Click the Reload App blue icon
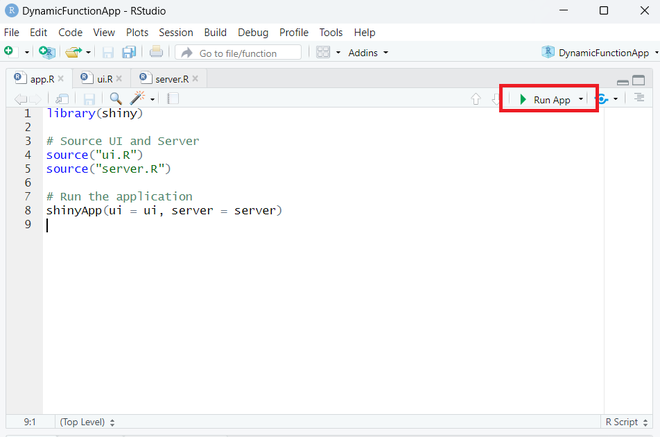Image resolution: width=660 pixels, height=437 pixels. [x=602, y=99]
